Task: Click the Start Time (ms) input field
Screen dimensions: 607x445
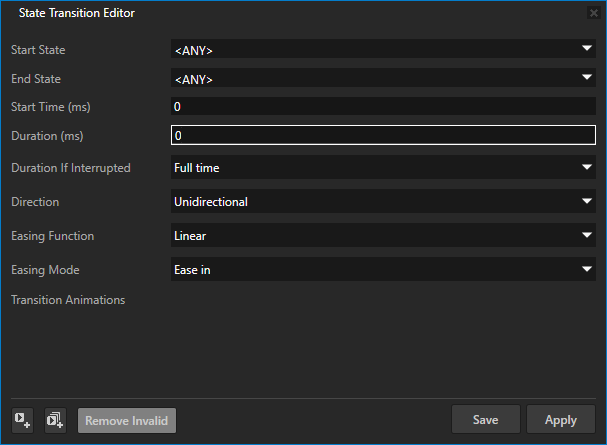Action: point(383,106)
